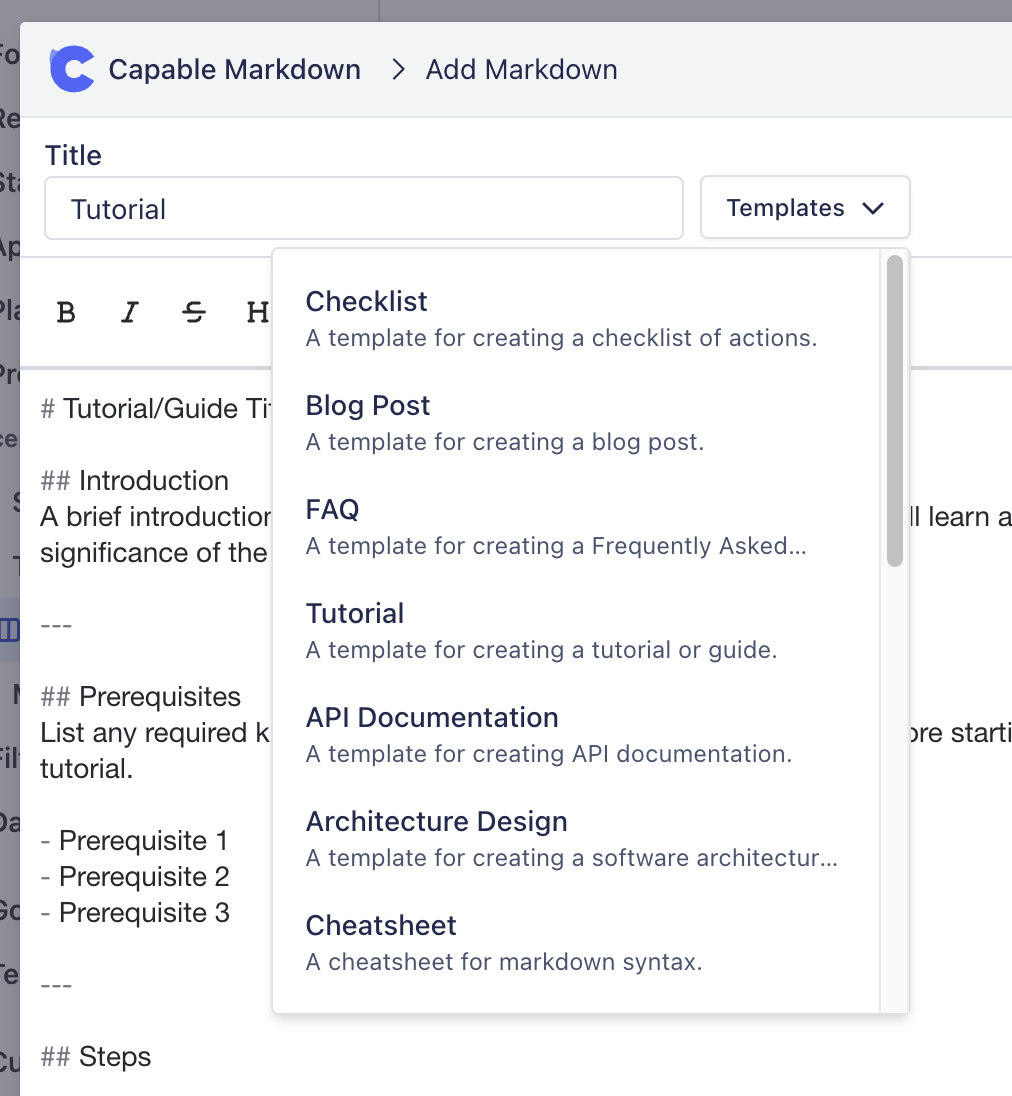
Task: Click the Add Markdown breadcrumb text
Action: pyautogui.click(x=521, y=70)
